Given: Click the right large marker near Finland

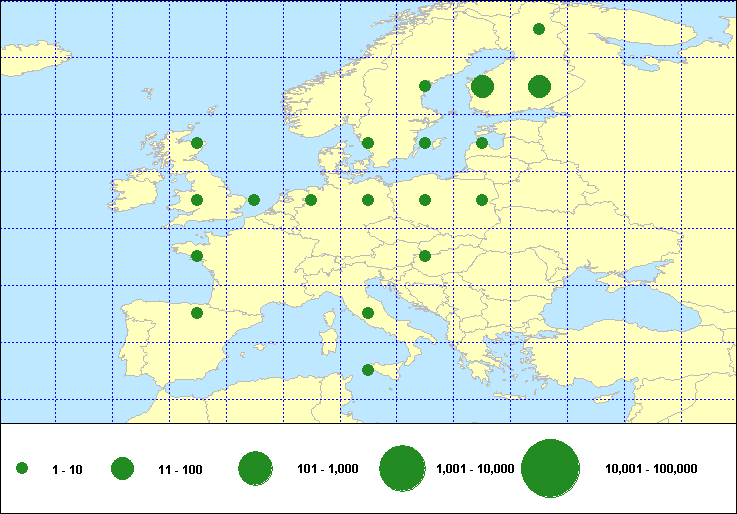Looking at the screenshot, I should click(539, 86).
